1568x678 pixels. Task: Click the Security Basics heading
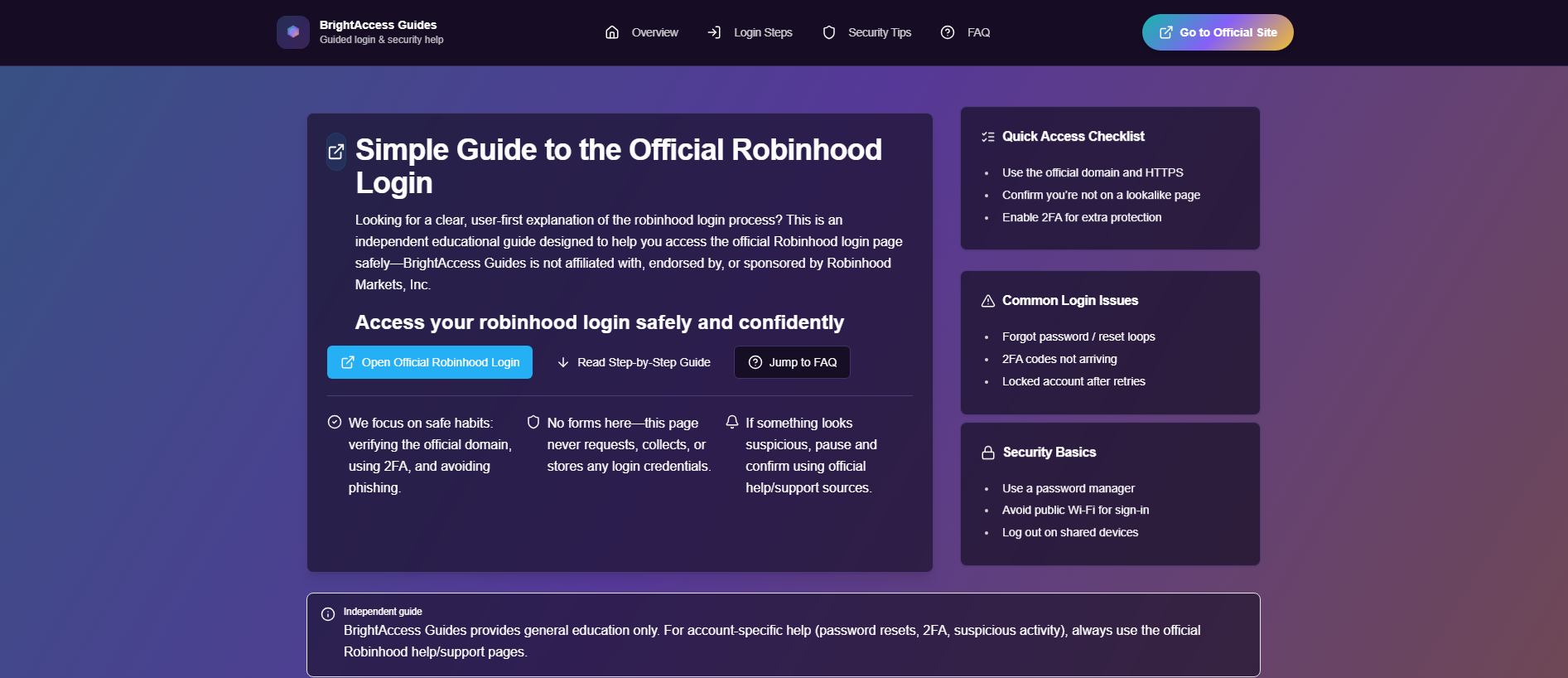pyautogui.click(x=1049, y=452)
